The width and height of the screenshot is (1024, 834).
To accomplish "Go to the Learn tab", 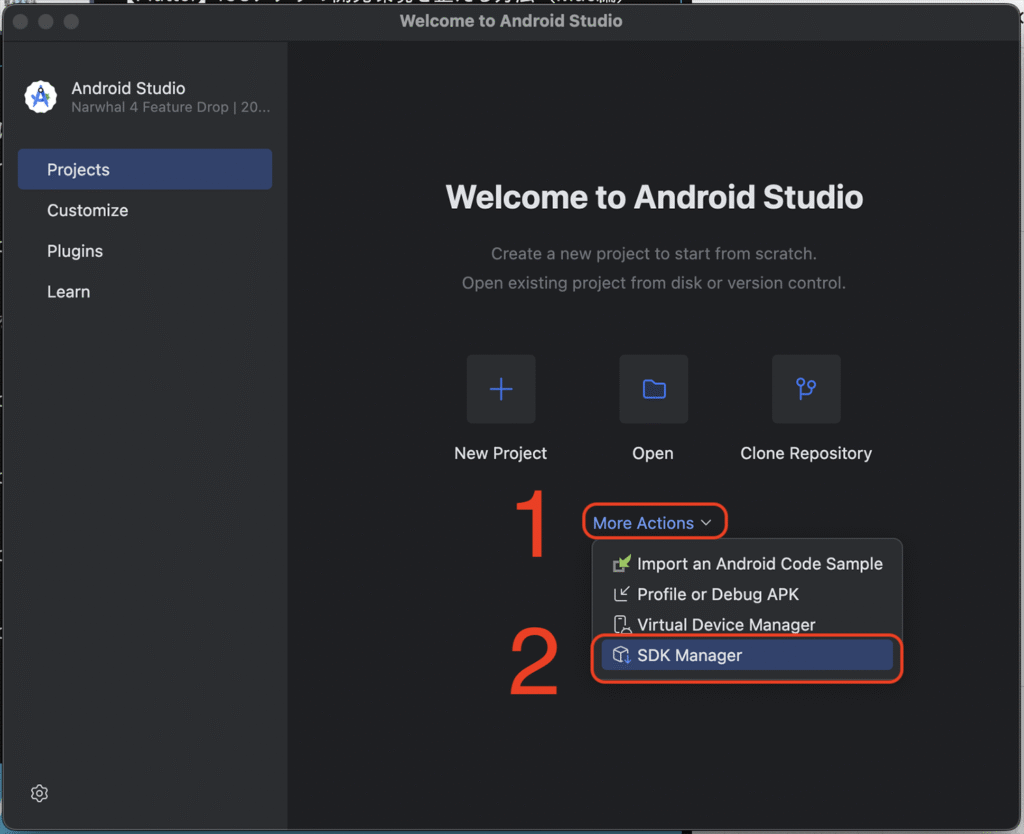I will pos(69,292).
